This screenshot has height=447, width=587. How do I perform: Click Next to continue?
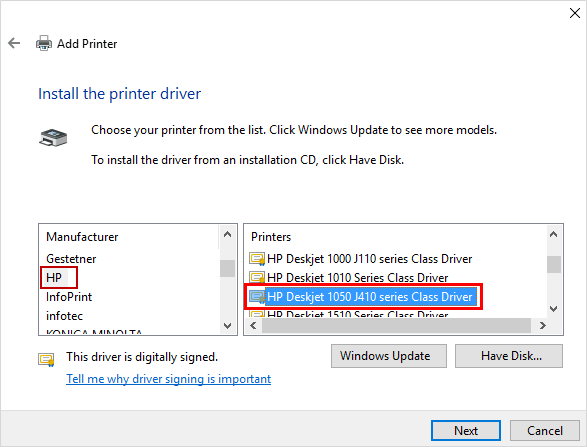point(466,431)
